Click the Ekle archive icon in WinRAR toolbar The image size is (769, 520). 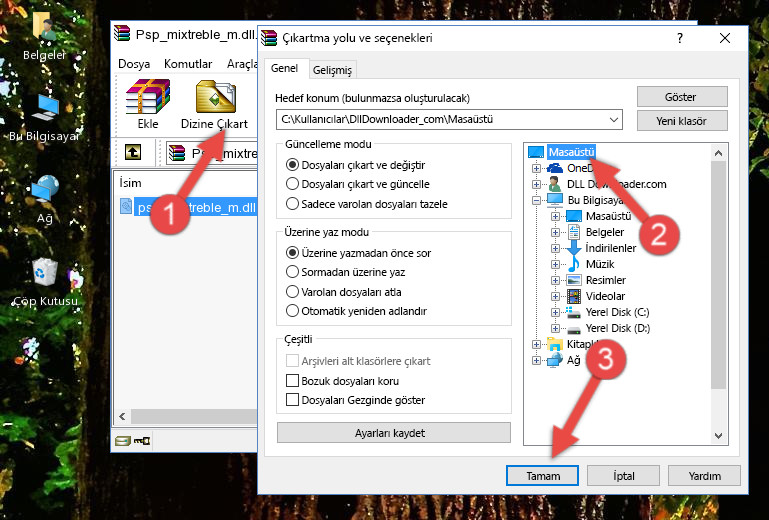[148, 104]
